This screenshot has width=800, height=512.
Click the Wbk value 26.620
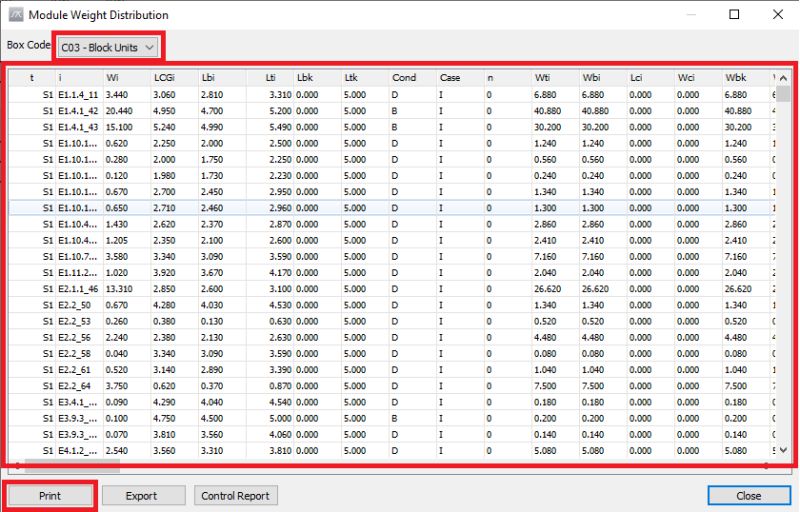coord(738,289)
